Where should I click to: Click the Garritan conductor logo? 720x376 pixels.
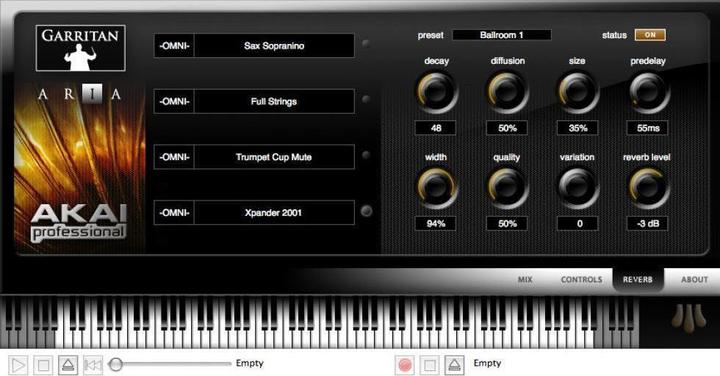point(81,48)
